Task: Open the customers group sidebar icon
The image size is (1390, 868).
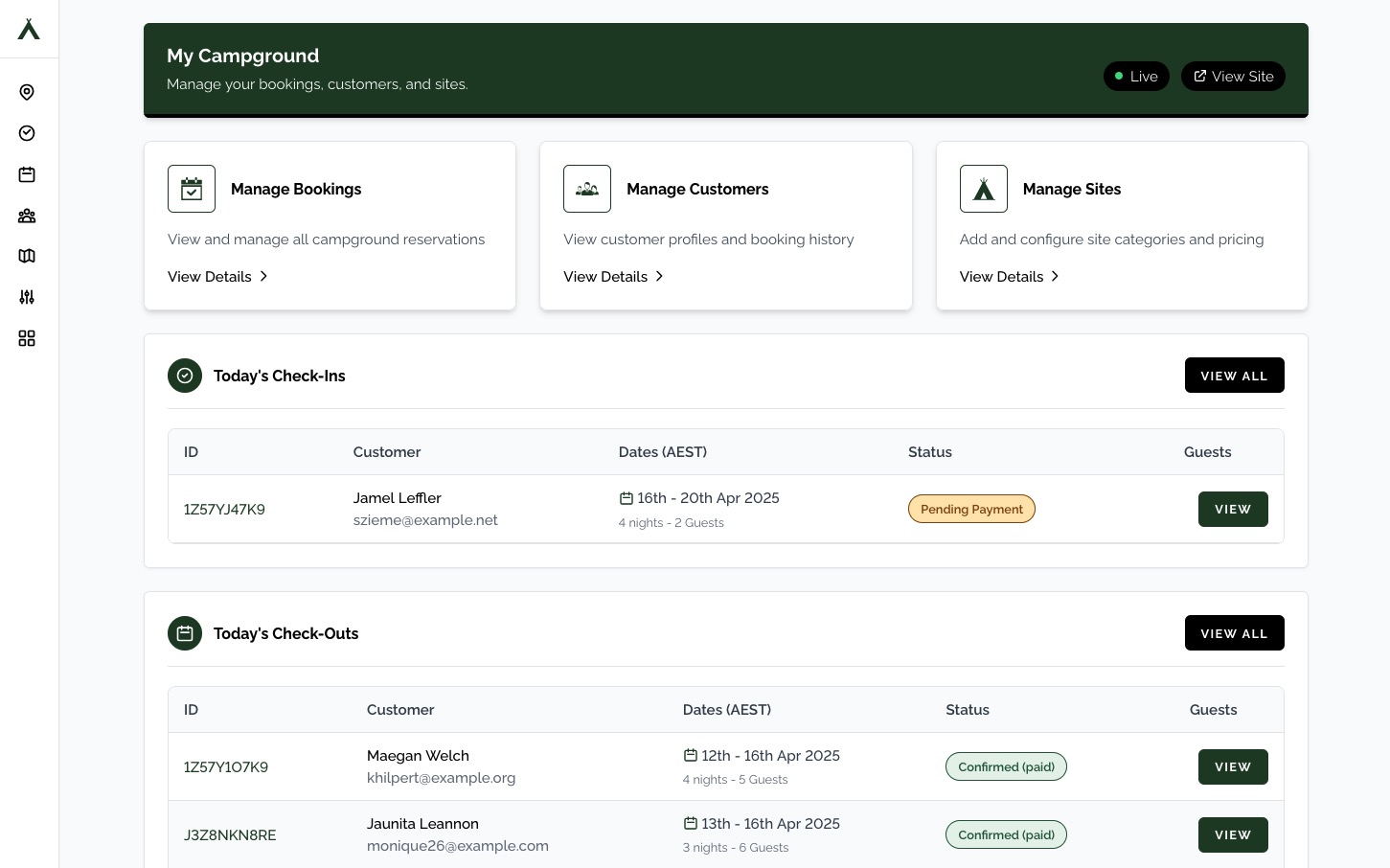Action: click(27, 216)
